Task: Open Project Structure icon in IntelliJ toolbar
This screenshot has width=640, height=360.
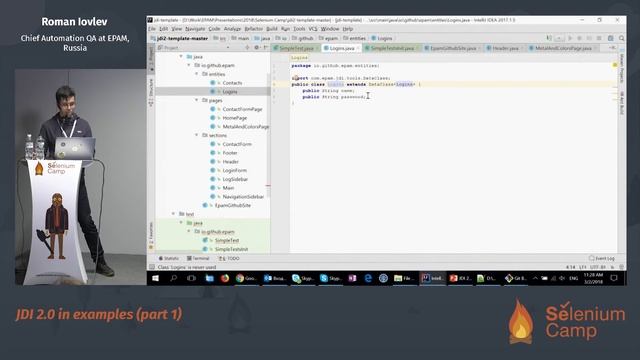Action: coord(611,38)
